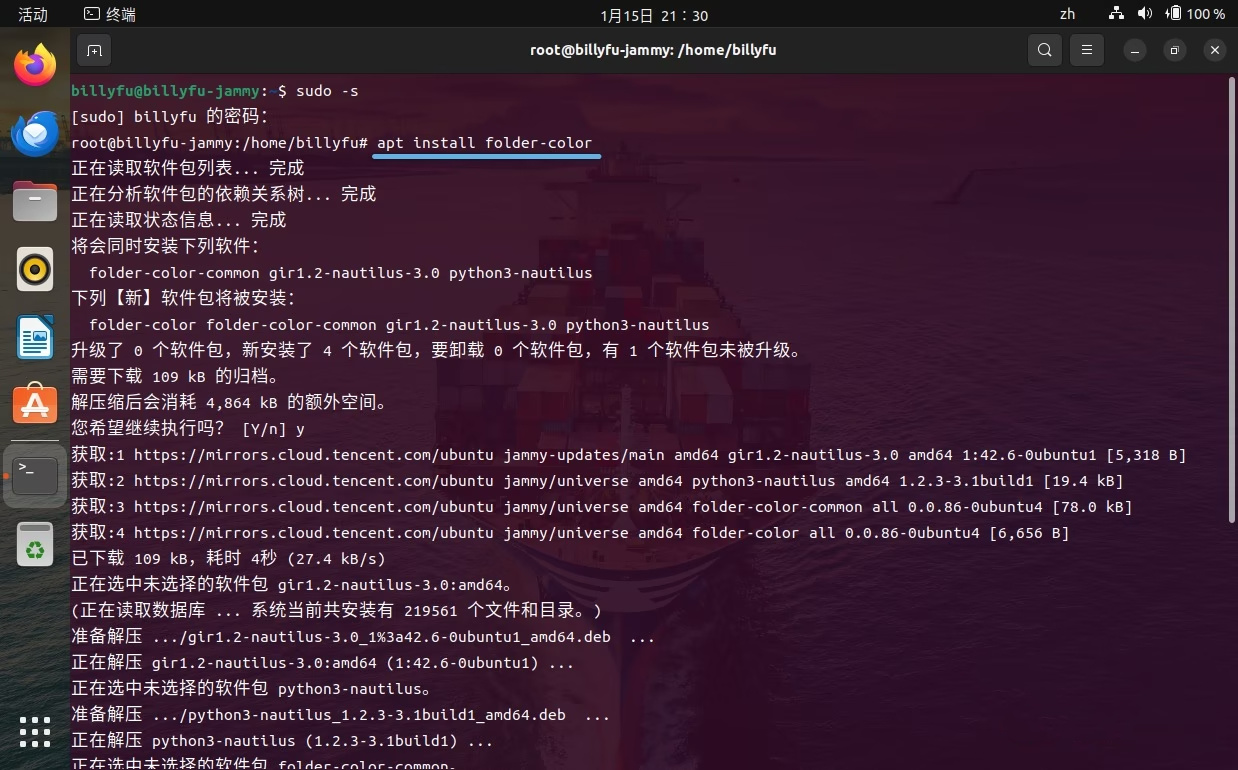Click the terminal title root@billyfu-jammy

[x=653, y=50]
